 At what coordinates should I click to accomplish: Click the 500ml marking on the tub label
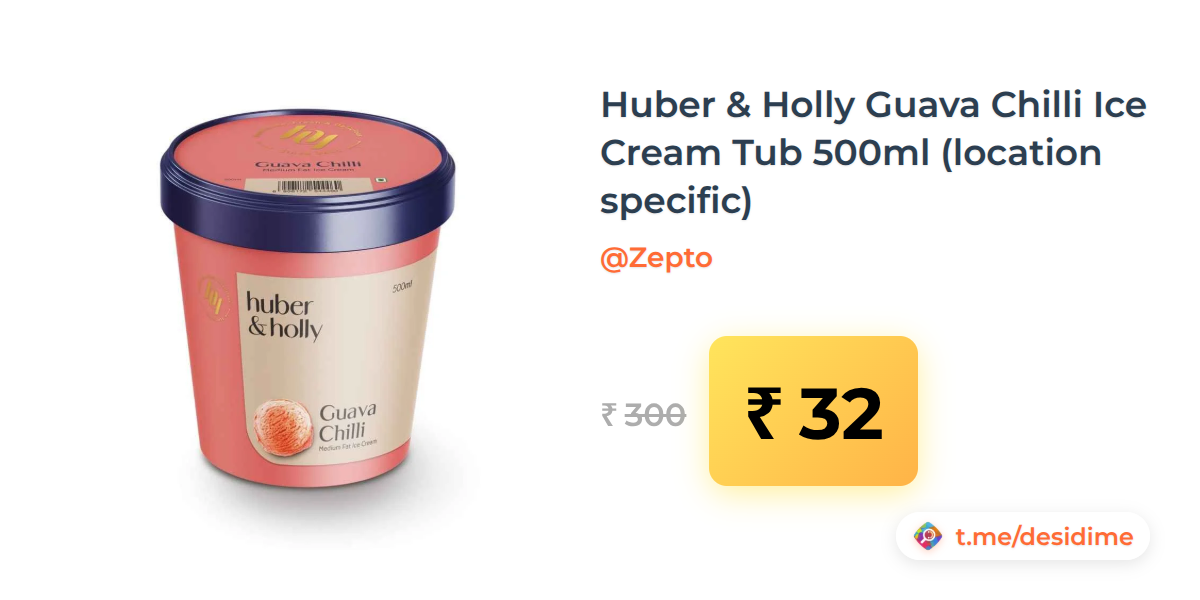click(404, 288)
